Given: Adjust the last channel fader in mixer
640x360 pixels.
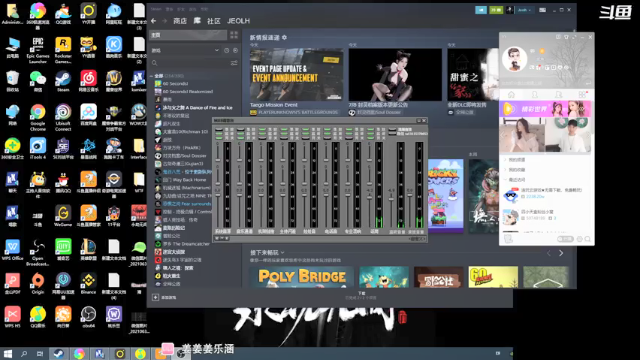Looking at the screenshot, I should (x=410, y=194).
